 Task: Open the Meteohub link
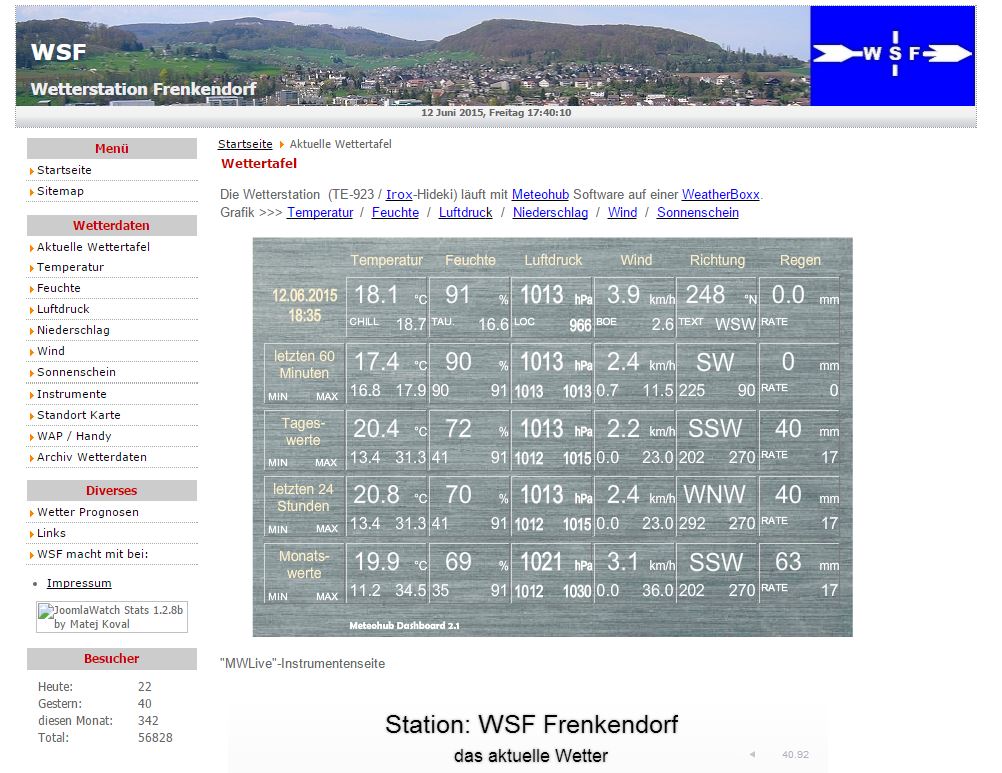540,195
